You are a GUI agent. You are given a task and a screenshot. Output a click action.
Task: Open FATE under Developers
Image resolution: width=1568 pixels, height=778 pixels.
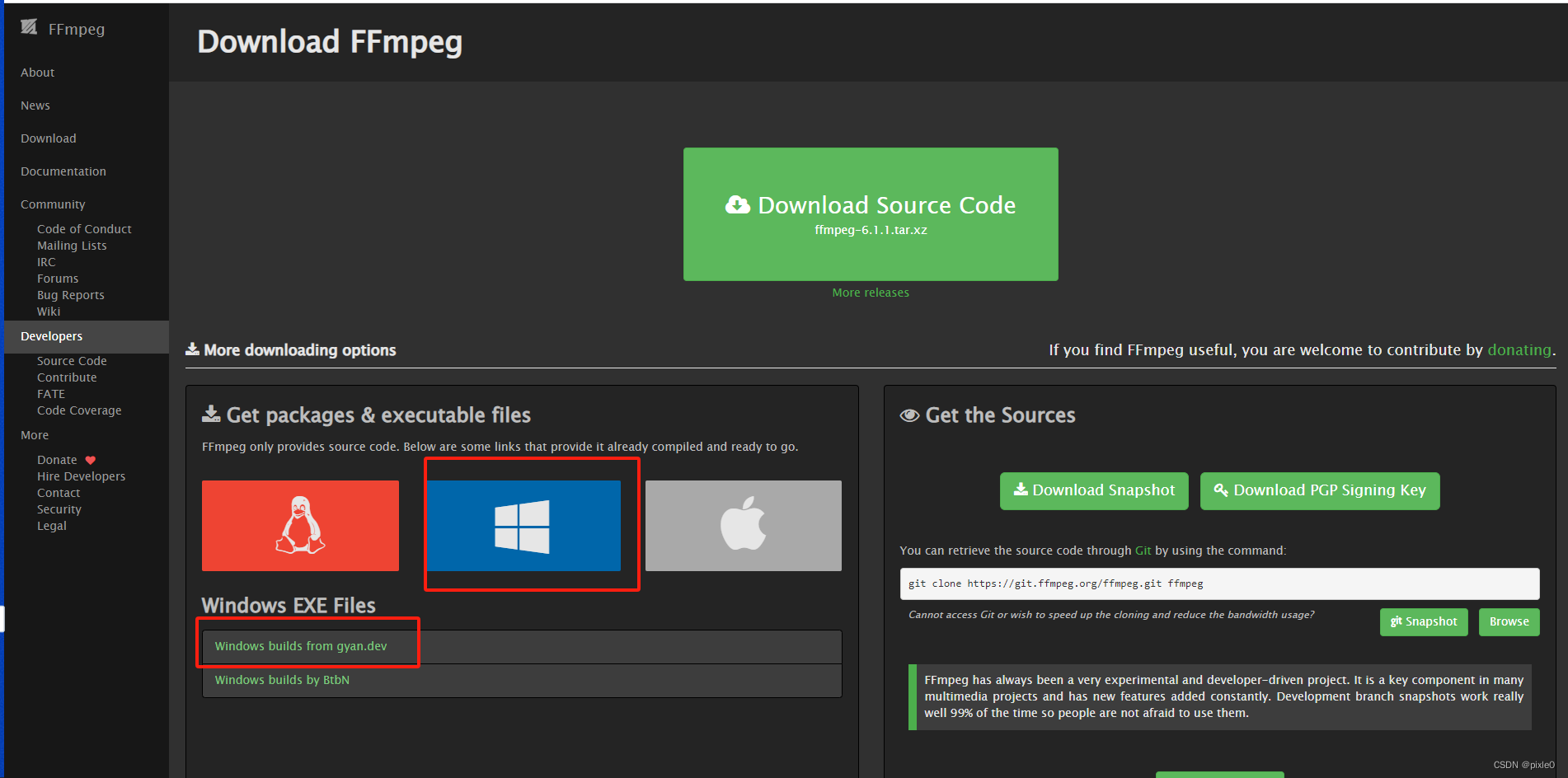[51, 394]
